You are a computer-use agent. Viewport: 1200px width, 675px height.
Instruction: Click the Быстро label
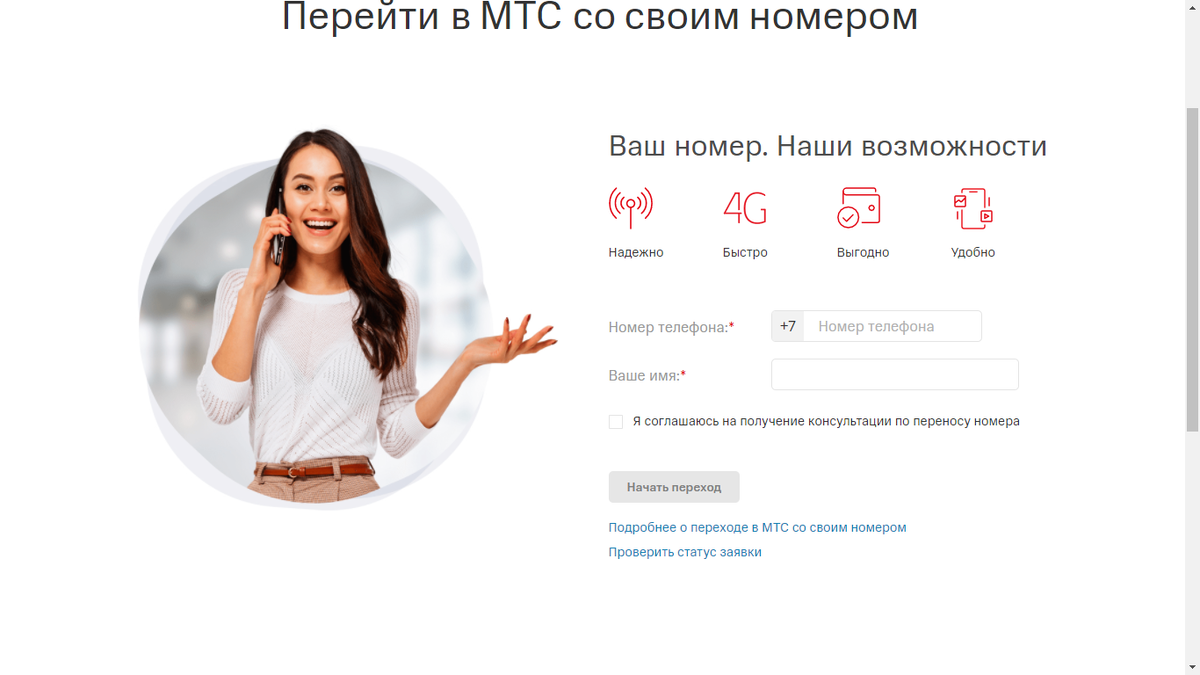(x=745, y=253)
